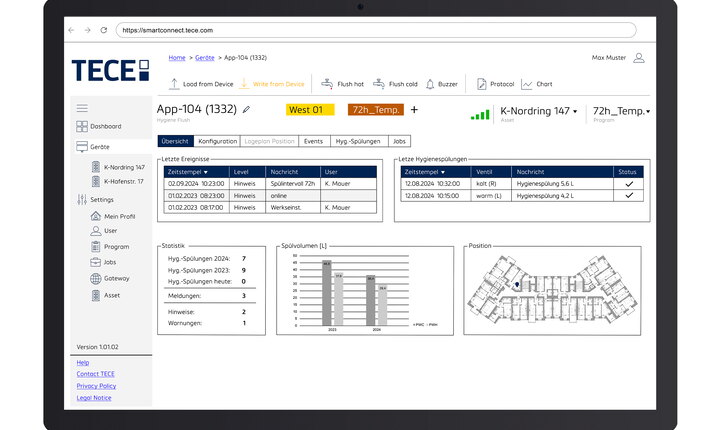Image resolution: width=720 pixels, height=430 pixels.
Task: Click the Load from Device upload icon
Action: tap(173, 85)
